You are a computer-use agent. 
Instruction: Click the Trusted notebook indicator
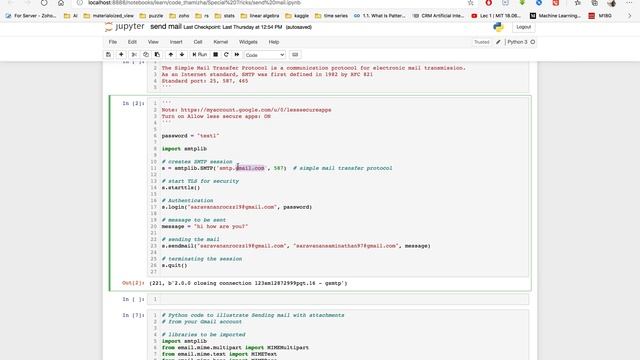tap(482, 42)
